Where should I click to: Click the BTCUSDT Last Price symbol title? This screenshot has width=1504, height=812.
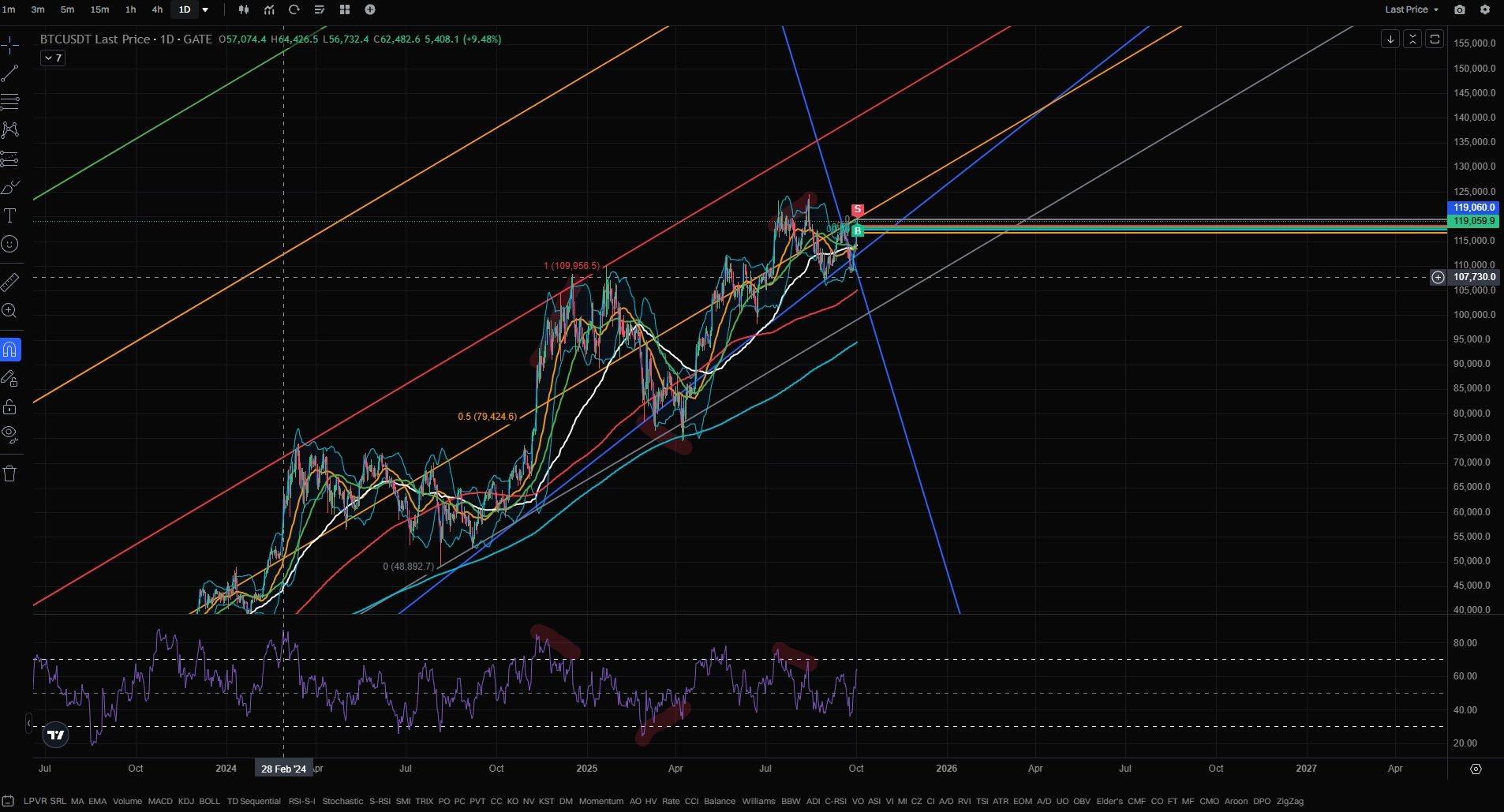95,39
